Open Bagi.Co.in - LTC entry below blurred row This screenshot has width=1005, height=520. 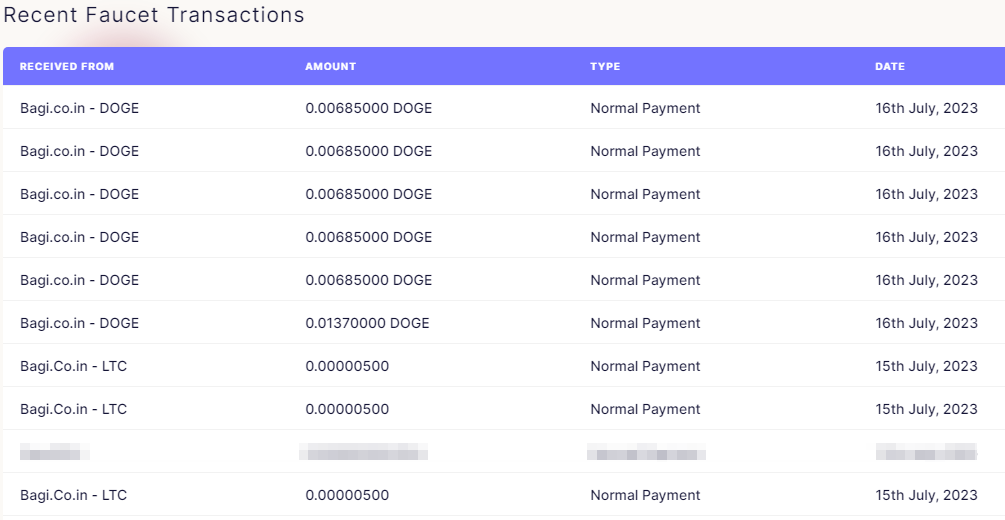pos(74,495)
